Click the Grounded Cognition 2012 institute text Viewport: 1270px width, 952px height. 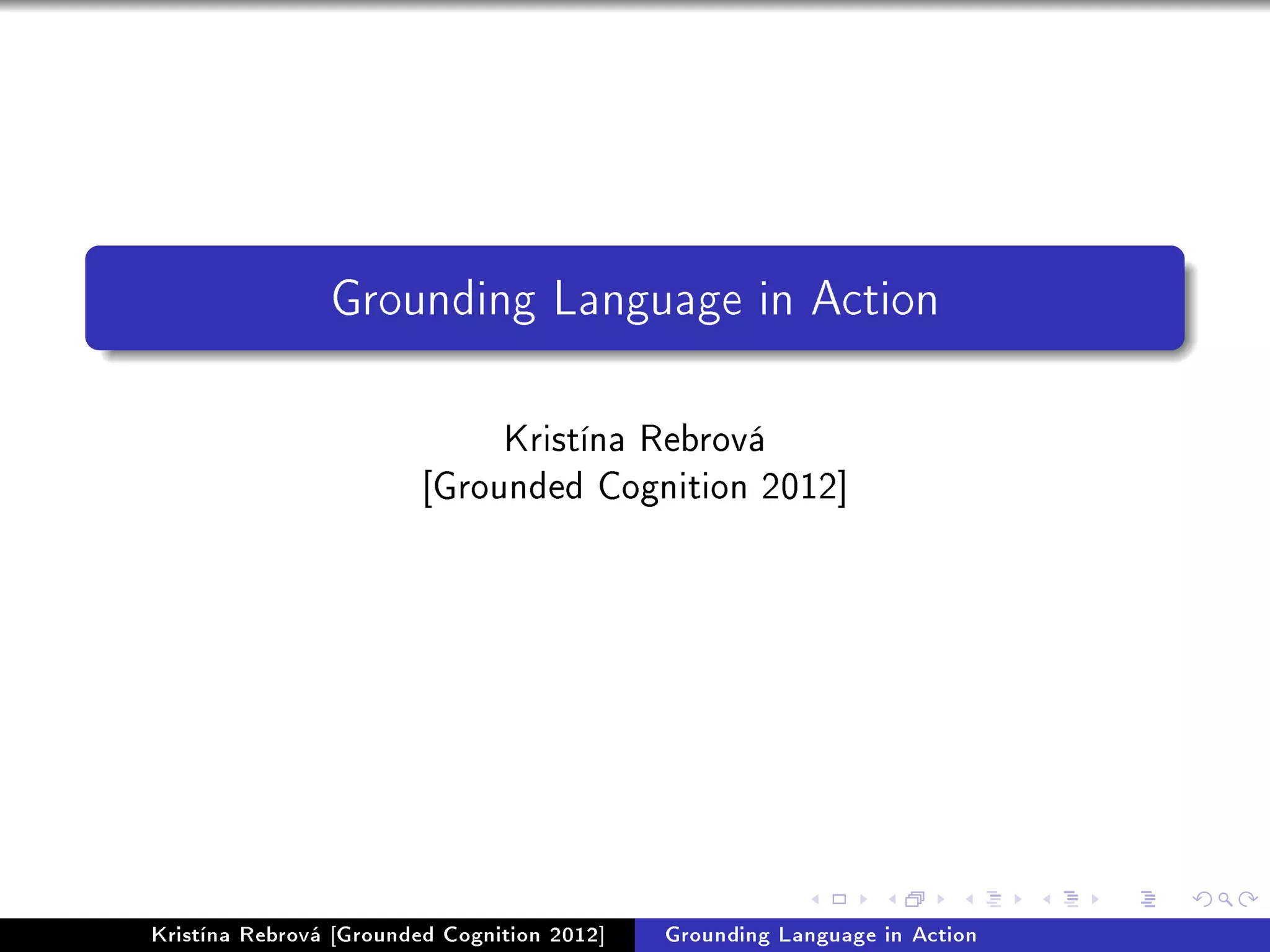[634, 487]
